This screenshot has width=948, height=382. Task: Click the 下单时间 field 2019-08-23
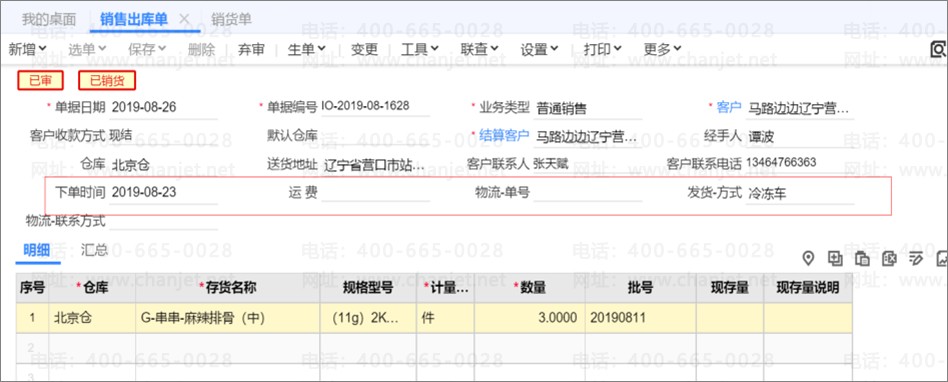click(x=163, y=193)
